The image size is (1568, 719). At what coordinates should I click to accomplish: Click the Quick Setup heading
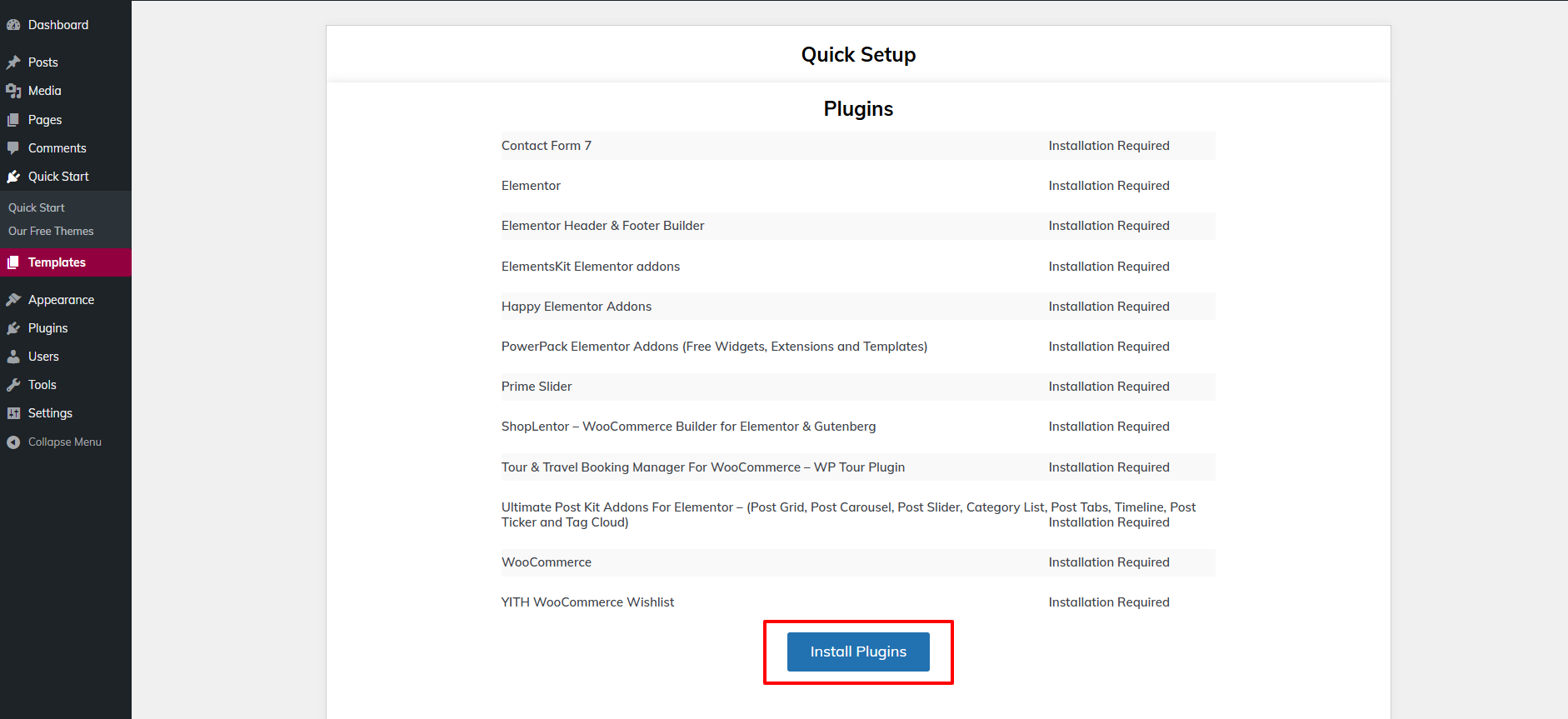click(x=858, y=55)
